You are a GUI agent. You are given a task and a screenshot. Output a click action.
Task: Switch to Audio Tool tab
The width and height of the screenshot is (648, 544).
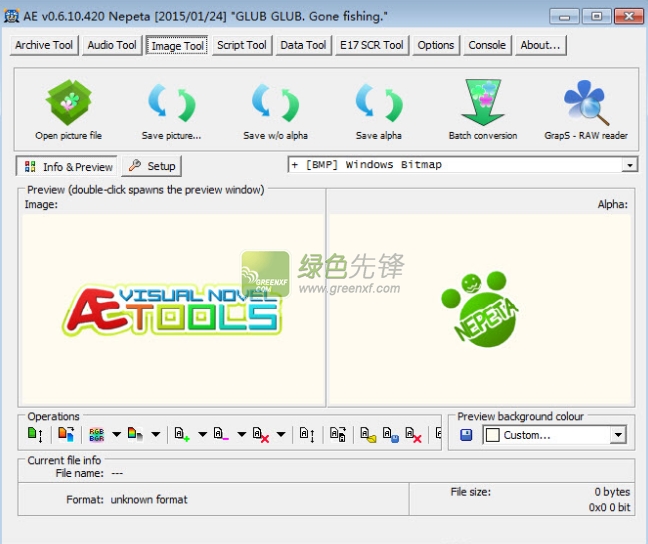[112, 45]
